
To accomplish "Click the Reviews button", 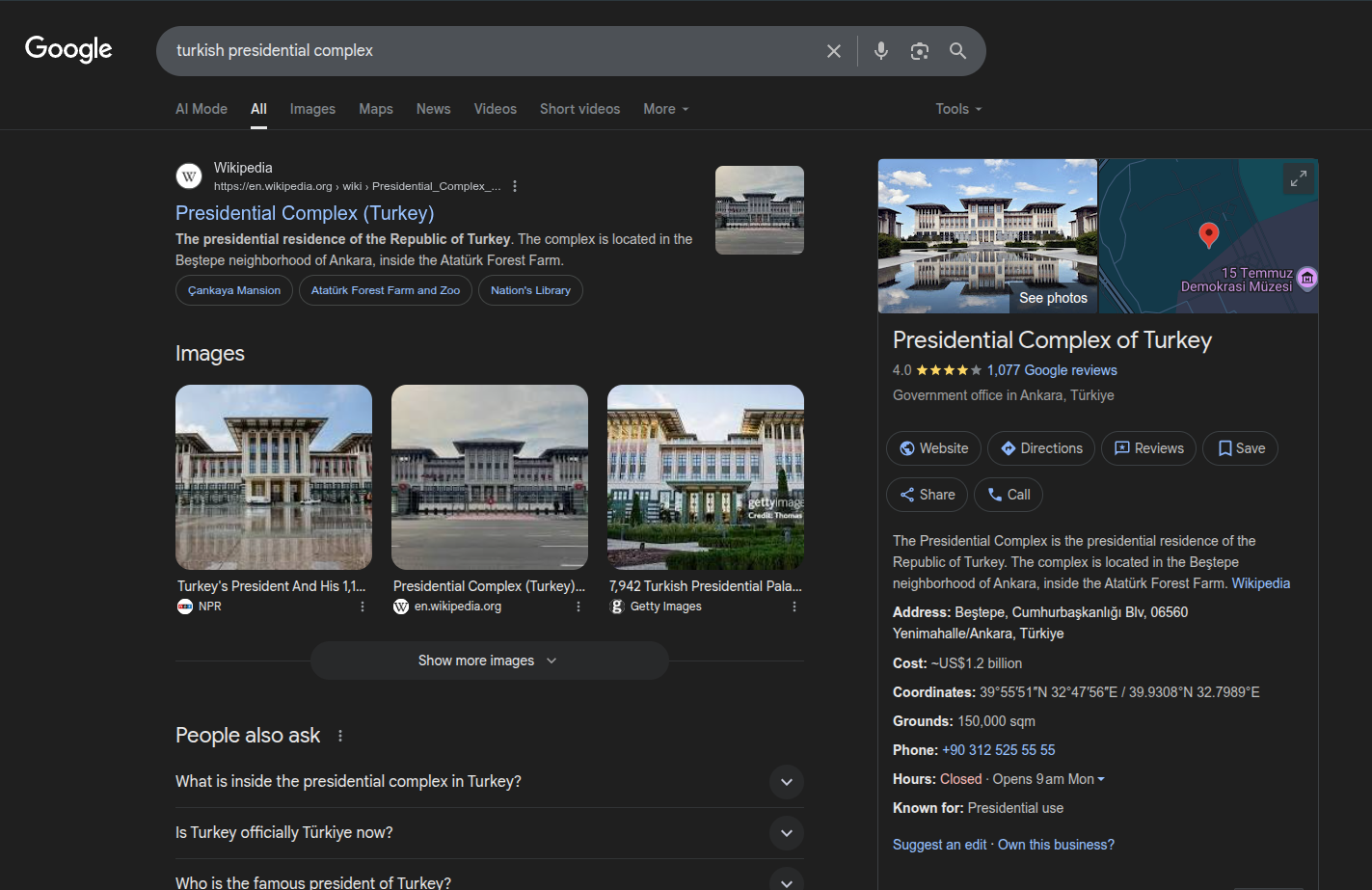I will pyautogui.click(x=1148, y=448).
